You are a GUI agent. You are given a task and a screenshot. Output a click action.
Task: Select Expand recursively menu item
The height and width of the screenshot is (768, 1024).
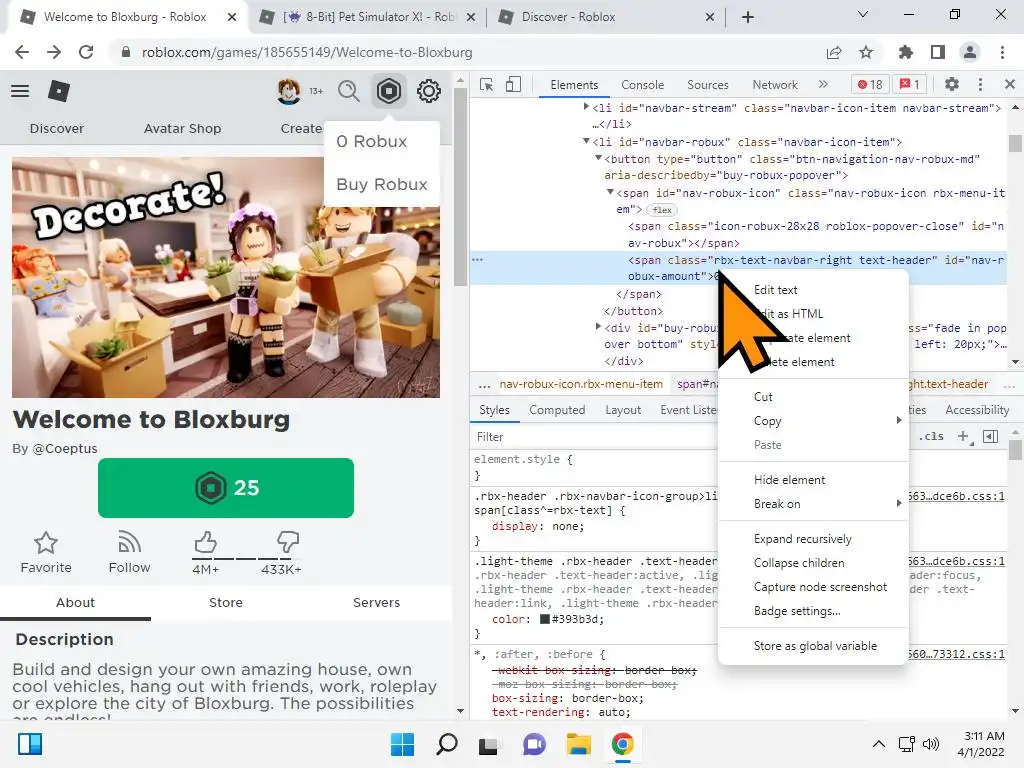click(813, 539)
